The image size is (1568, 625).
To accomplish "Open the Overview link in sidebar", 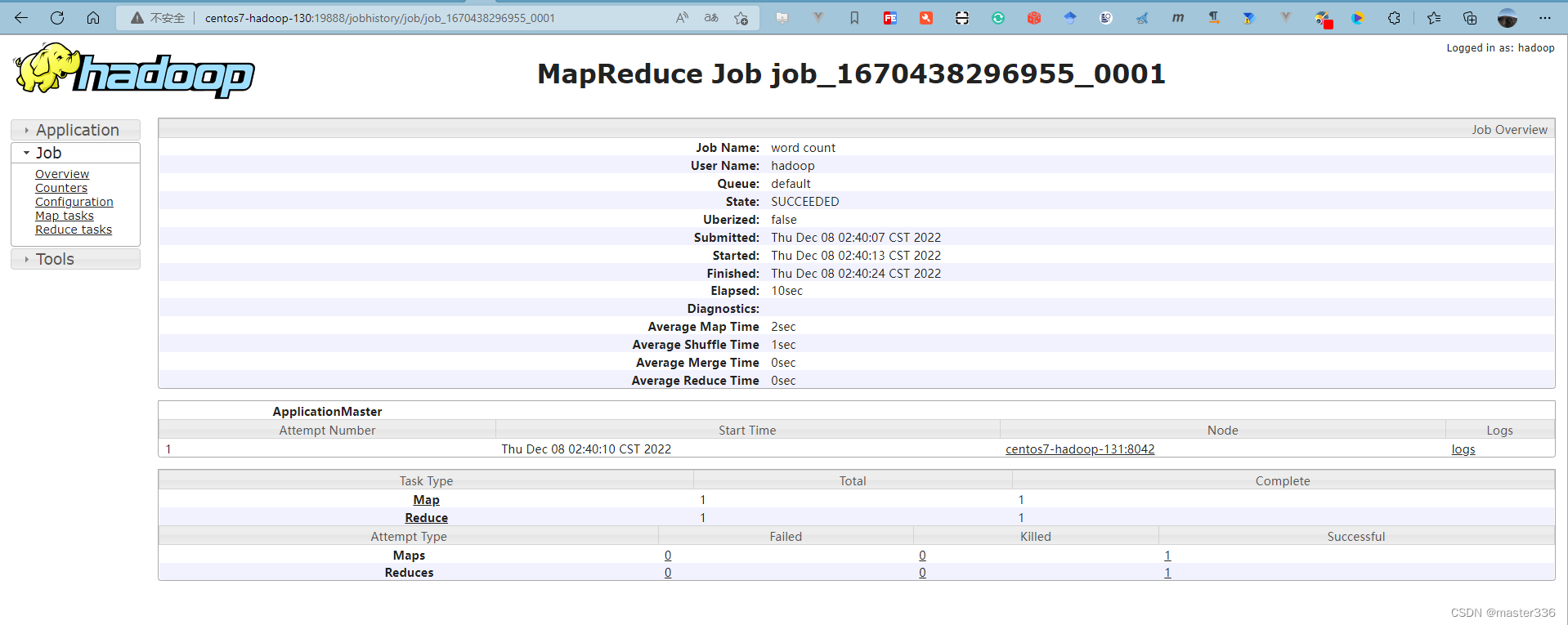I will pyautogui.click(x=62, y=174).
